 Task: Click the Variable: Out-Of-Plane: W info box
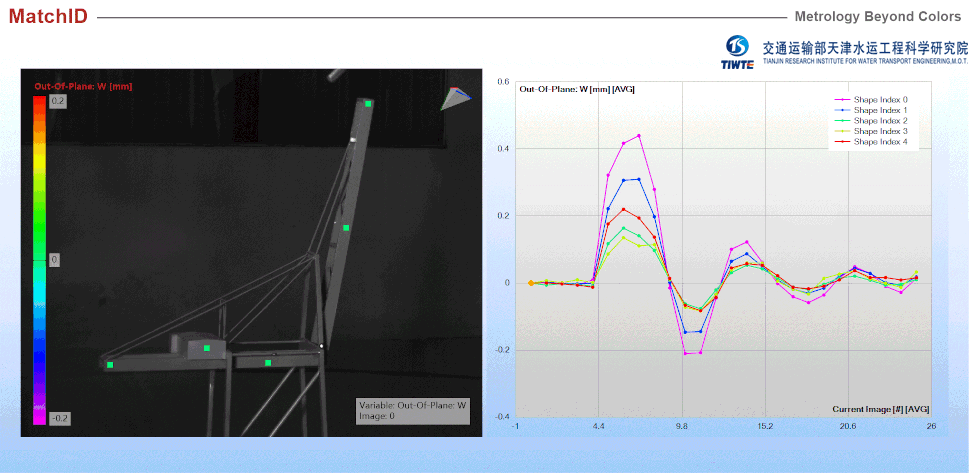tap(412, 411)
